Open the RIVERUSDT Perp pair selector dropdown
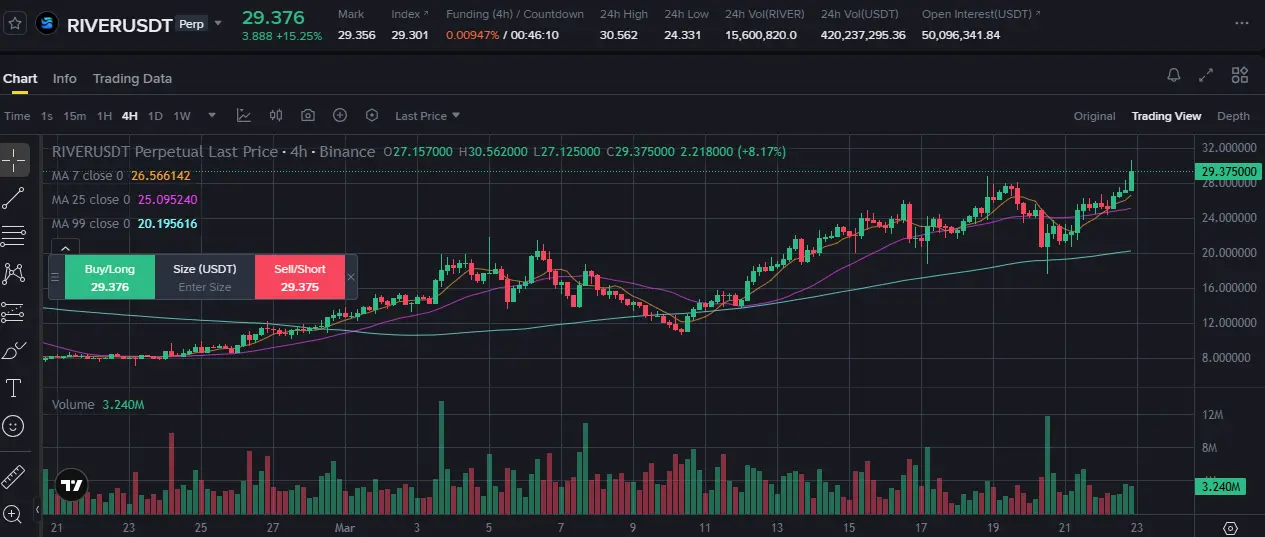The image size is (1265, 537). click(x=218, y=24)
